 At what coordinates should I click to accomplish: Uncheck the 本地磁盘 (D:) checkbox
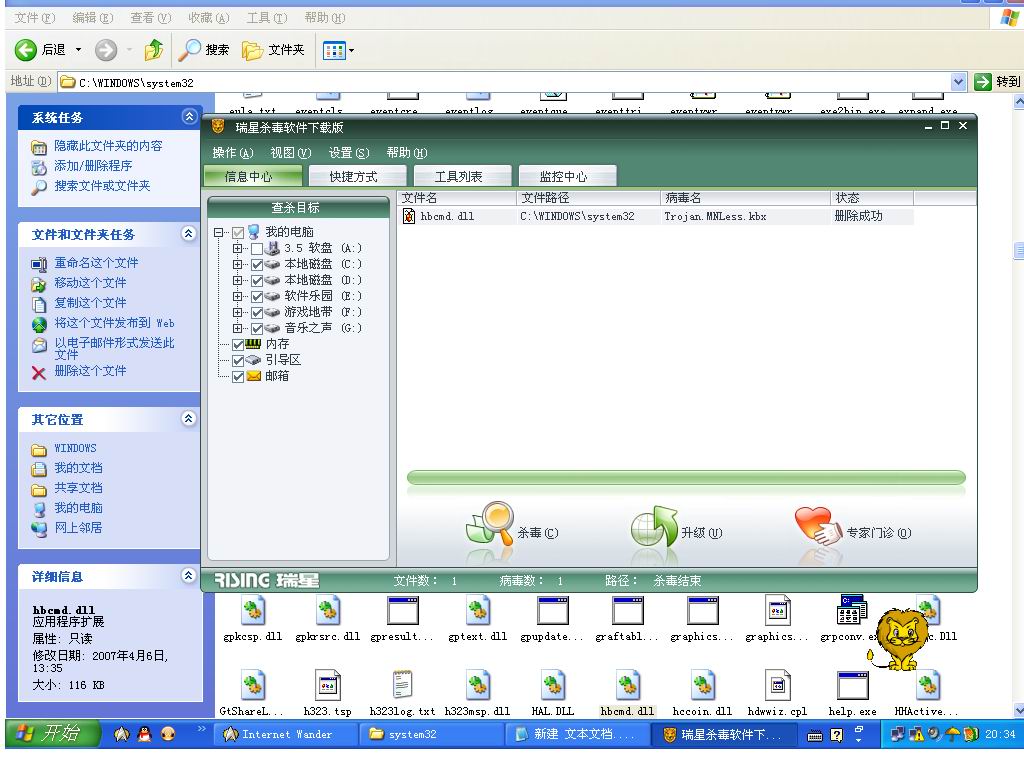[x=257, y=281]
